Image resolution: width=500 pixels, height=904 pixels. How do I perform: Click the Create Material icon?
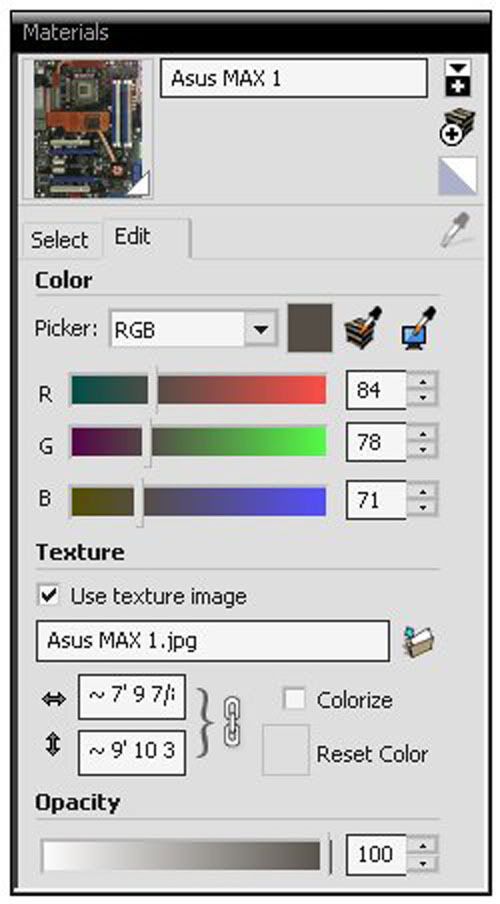tap(457, 126)
